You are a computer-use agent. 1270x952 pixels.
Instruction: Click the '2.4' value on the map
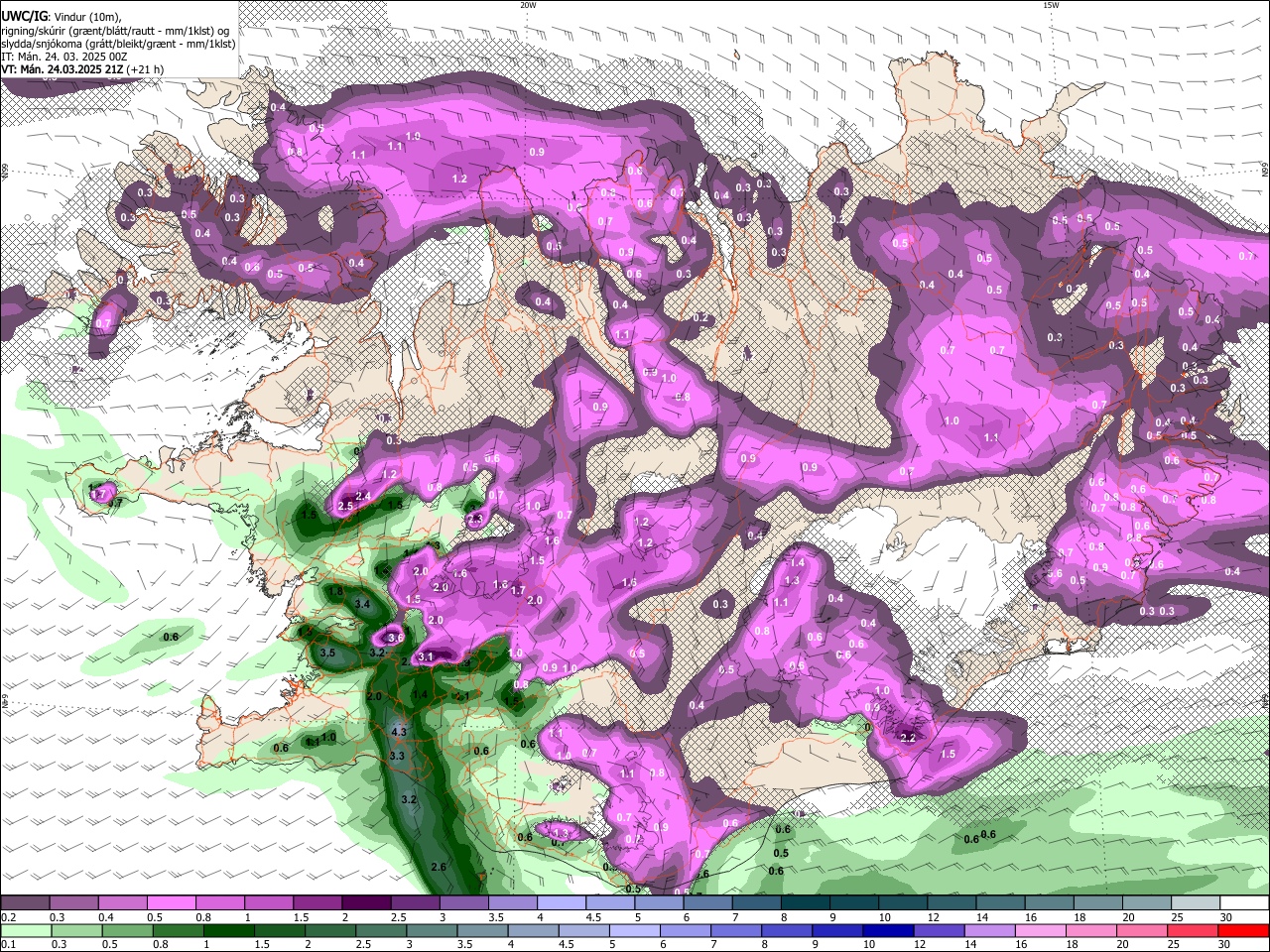coord(363,496)
